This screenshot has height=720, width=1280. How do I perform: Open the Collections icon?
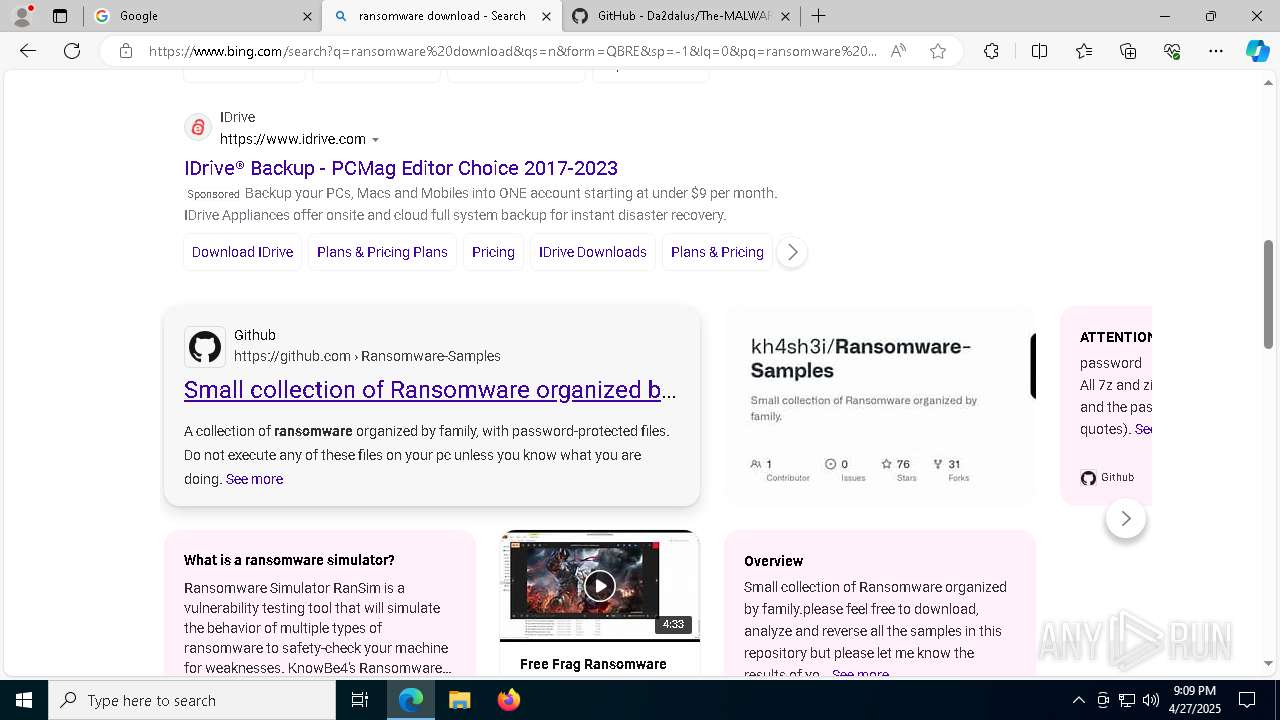(x=1128, y=51)
